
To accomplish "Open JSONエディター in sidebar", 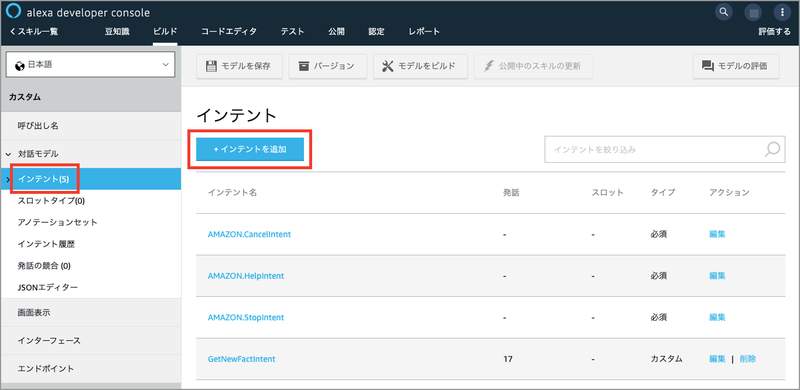I will [47, 287].
